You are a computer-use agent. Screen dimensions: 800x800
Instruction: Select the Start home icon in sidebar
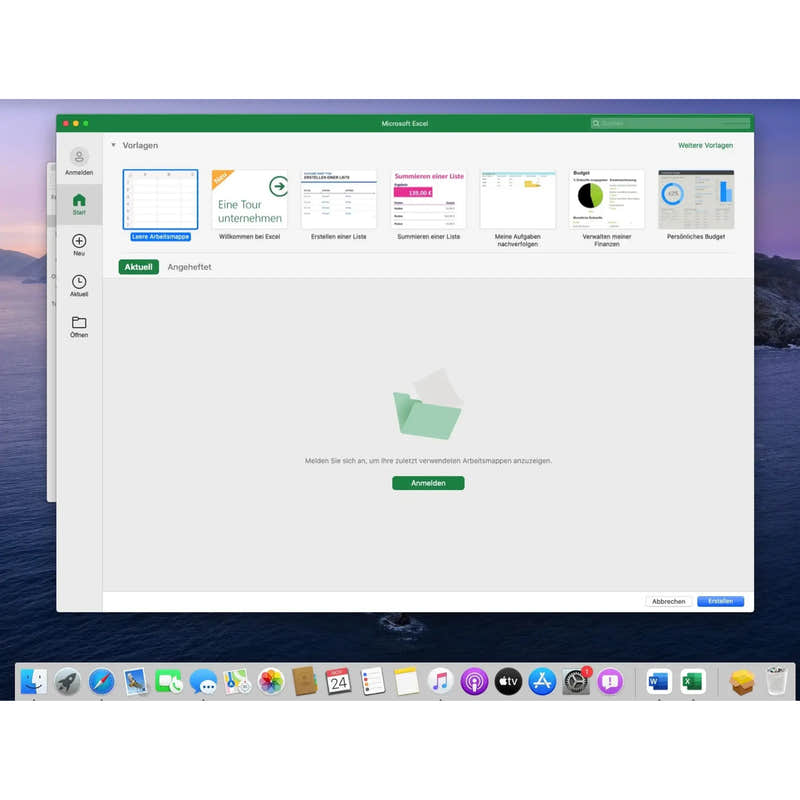[x=80, y=204]
